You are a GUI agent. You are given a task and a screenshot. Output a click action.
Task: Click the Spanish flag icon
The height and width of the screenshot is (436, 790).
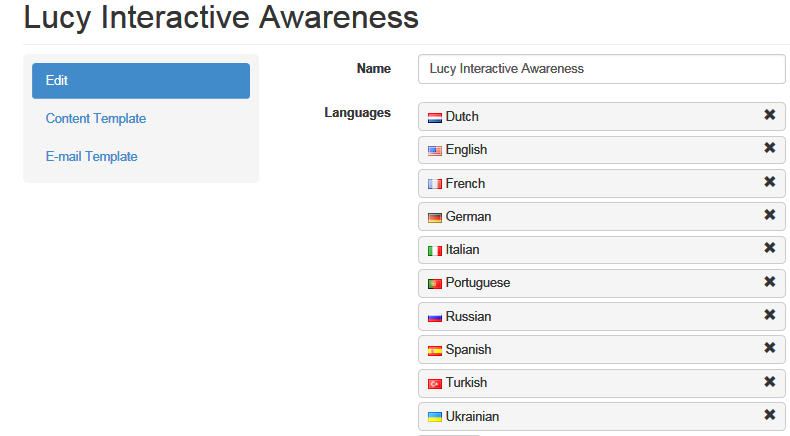click(x=434, y=351)
